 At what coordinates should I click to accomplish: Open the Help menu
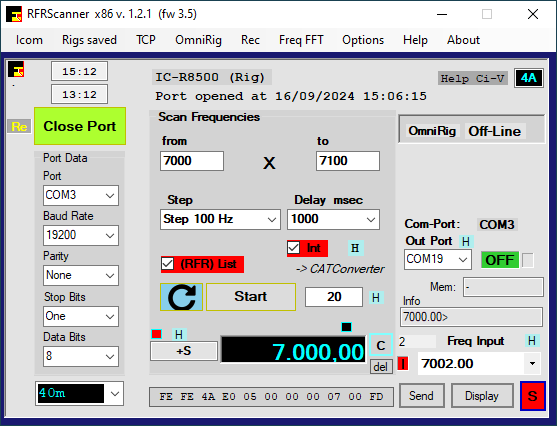click(415, 40)
